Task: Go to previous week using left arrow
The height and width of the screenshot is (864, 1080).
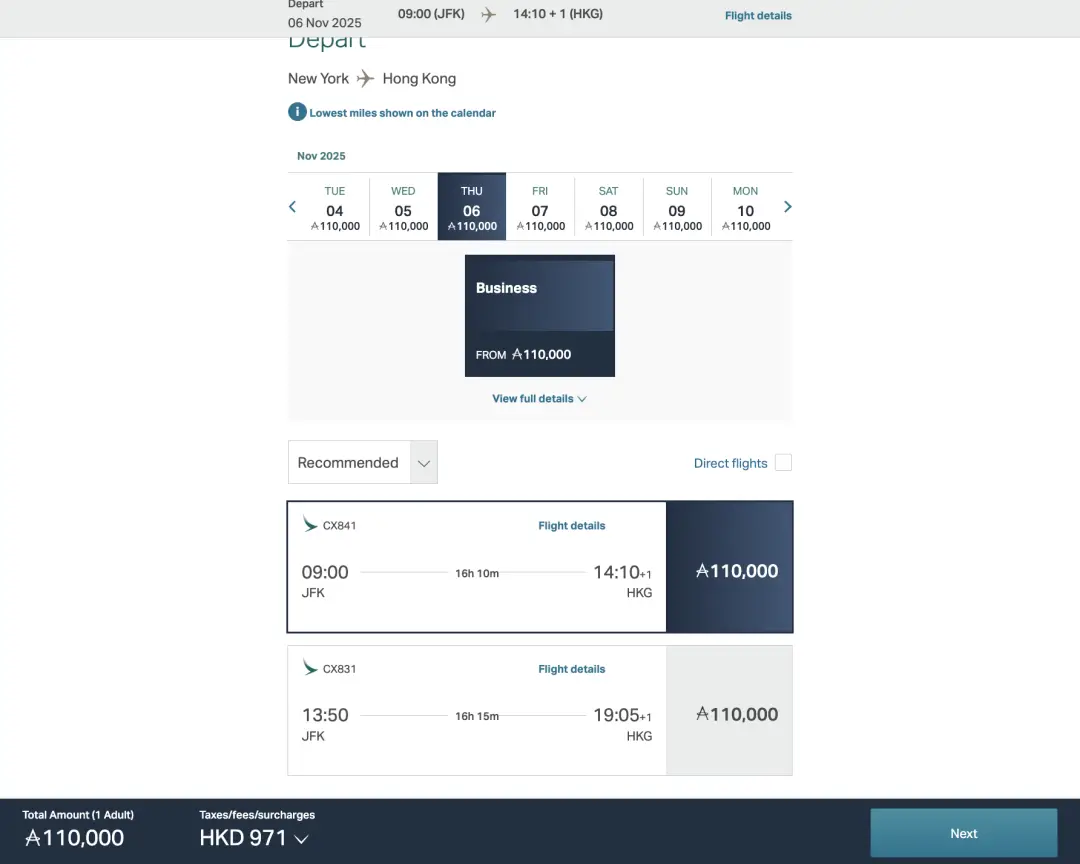Action: coord(292,207)
